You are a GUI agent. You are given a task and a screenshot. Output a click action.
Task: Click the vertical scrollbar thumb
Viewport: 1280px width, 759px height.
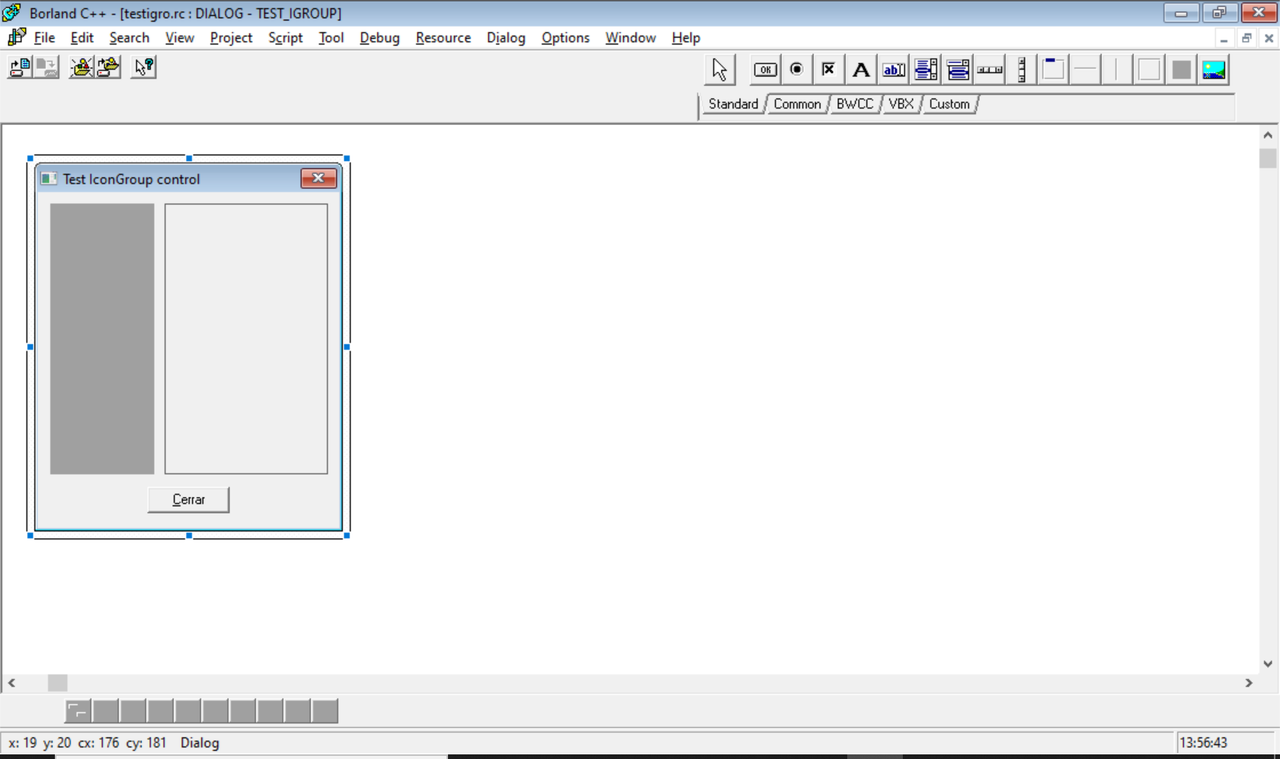1268,158
